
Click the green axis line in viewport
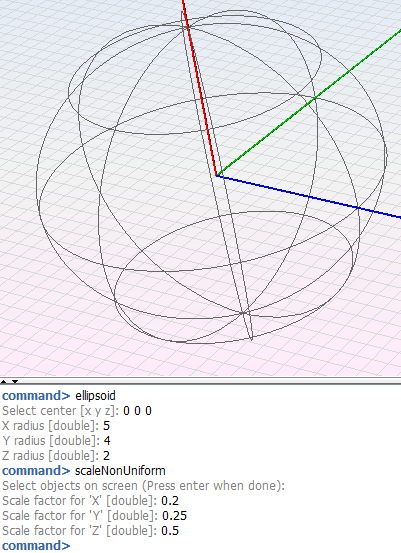309,103
